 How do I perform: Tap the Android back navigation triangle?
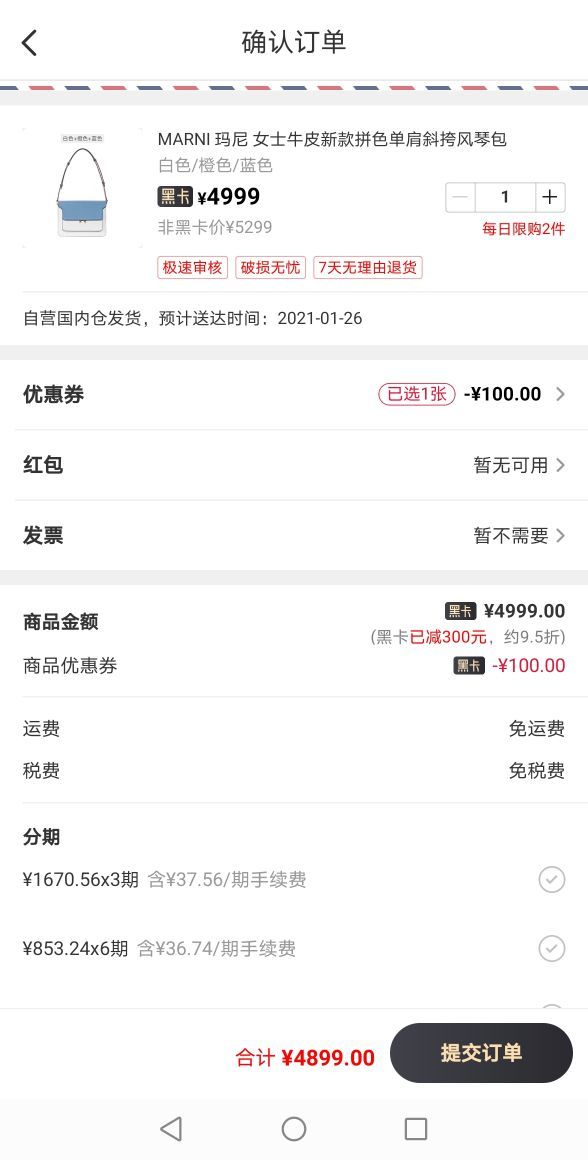click(172, 1129)
